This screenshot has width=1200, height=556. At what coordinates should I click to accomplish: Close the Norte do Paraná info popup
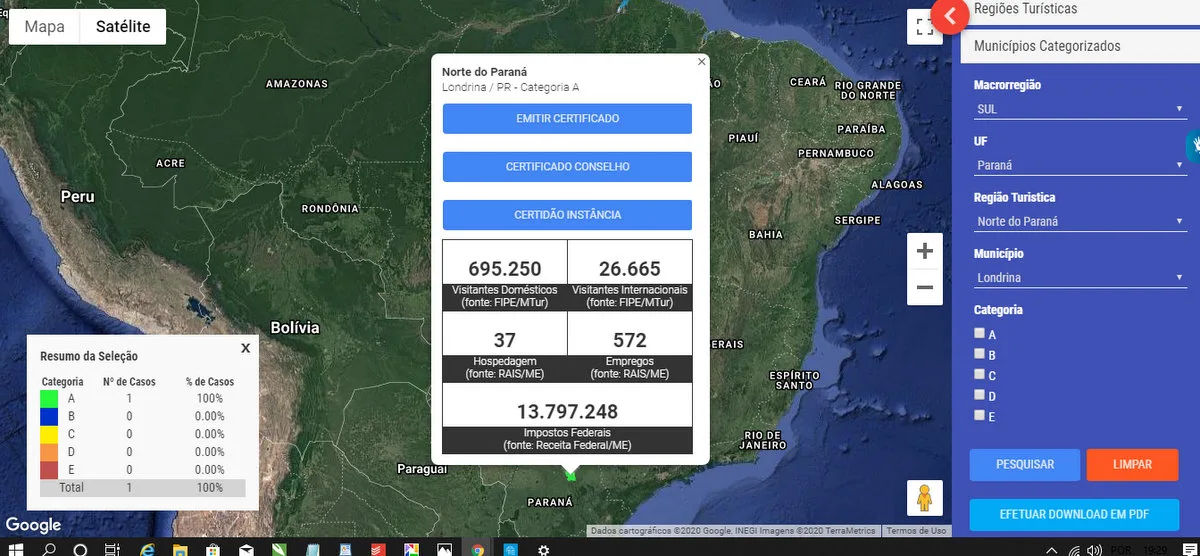click(x=701, y=61)
